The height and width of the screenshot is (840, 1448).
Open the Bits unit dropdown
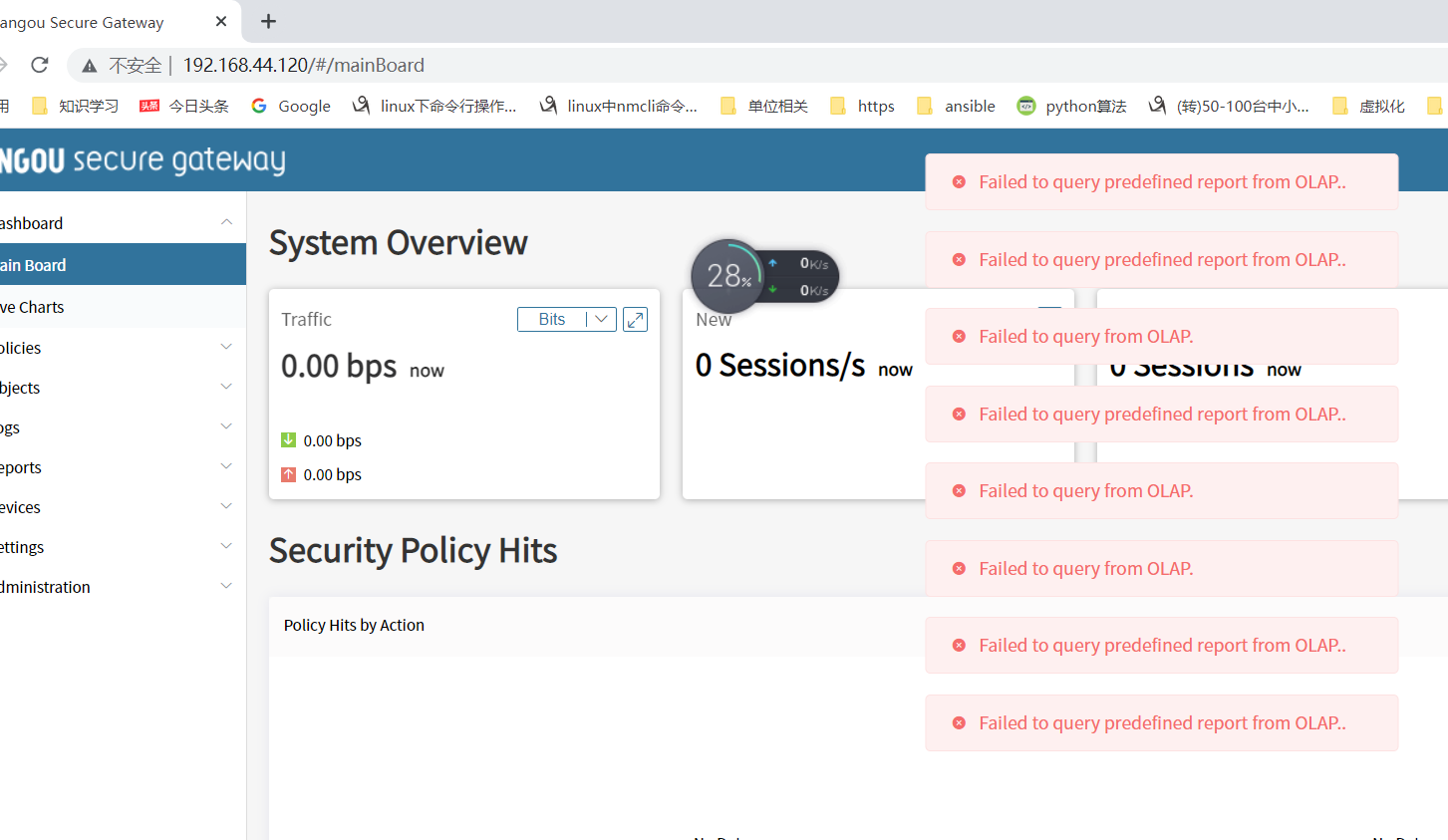[x=566, y=319]
